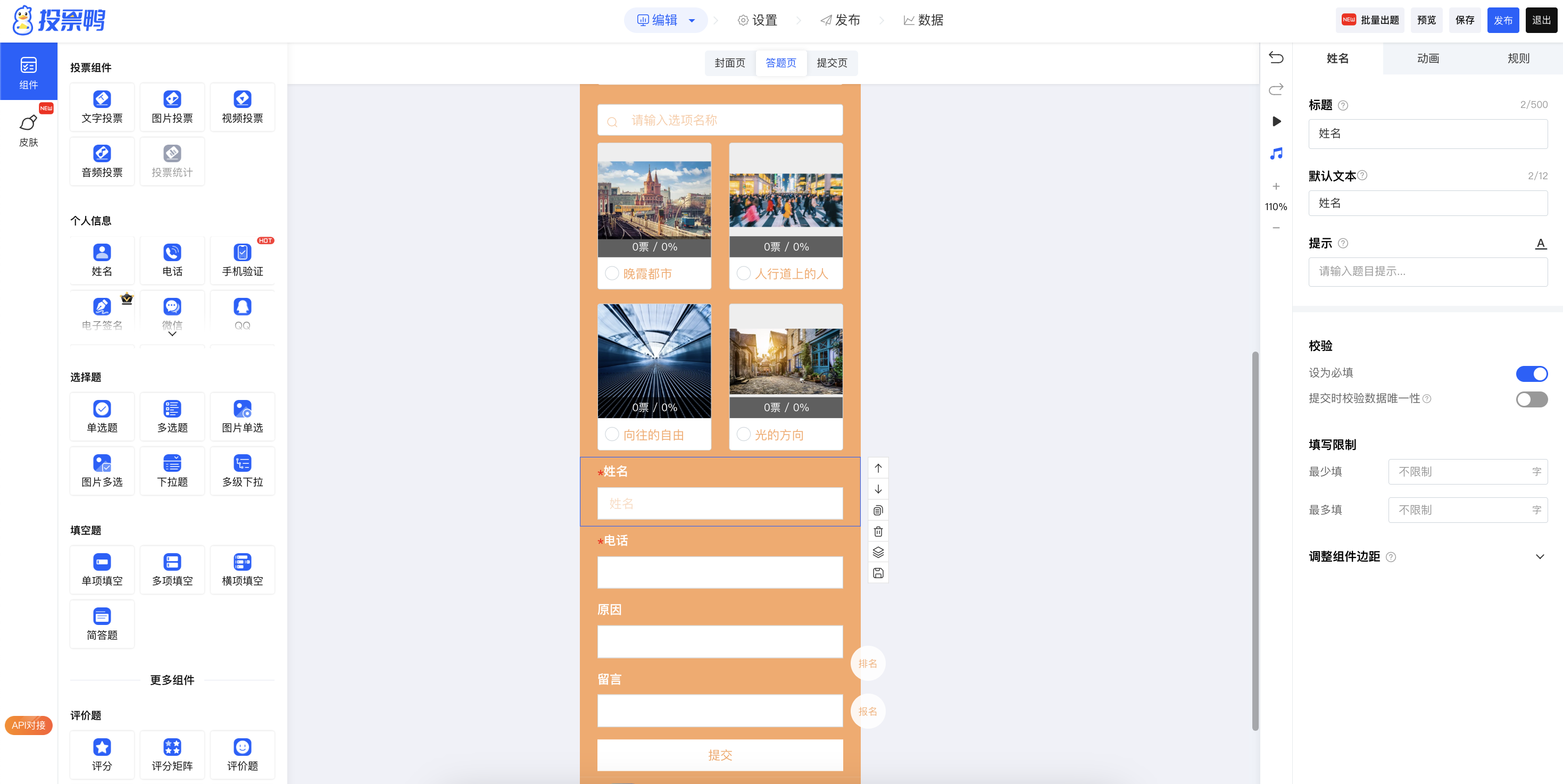Add the 评分矩阵 rating component
Viewport: 1563px width, 784px height.
[172, 755]
